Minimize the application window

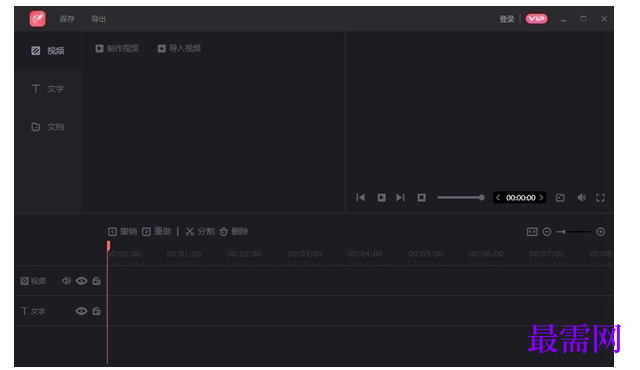point(563,19)
